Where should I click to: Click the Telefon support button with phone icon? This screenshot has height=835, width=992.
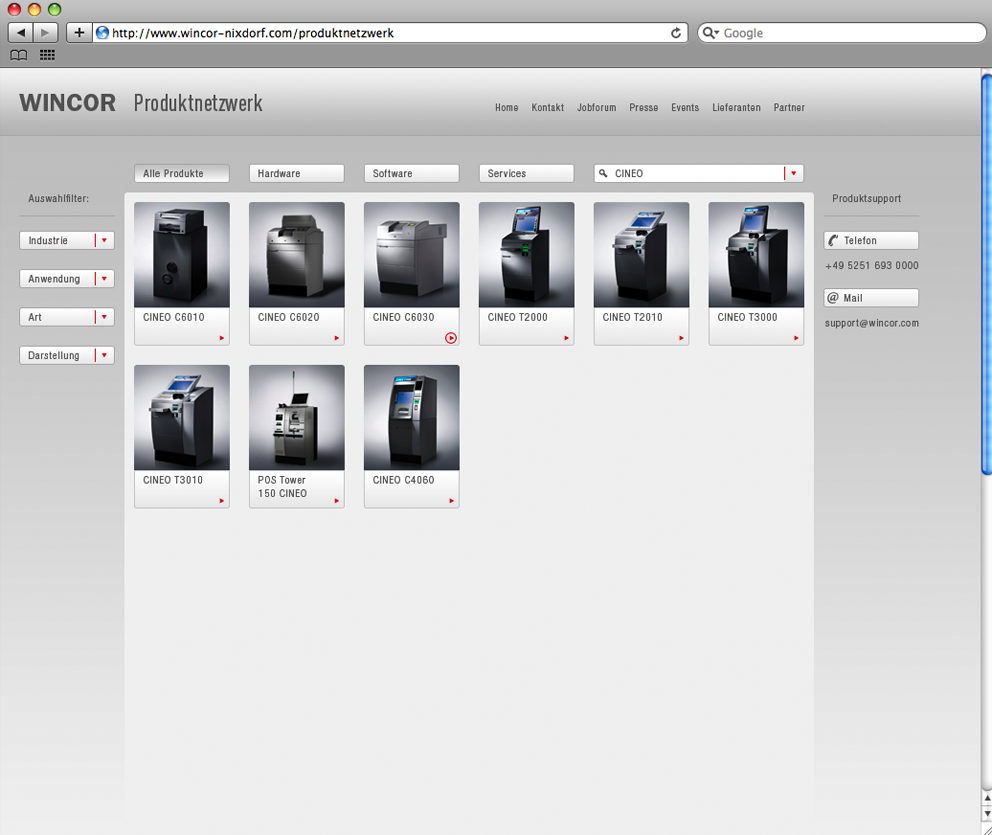[871, 240]
